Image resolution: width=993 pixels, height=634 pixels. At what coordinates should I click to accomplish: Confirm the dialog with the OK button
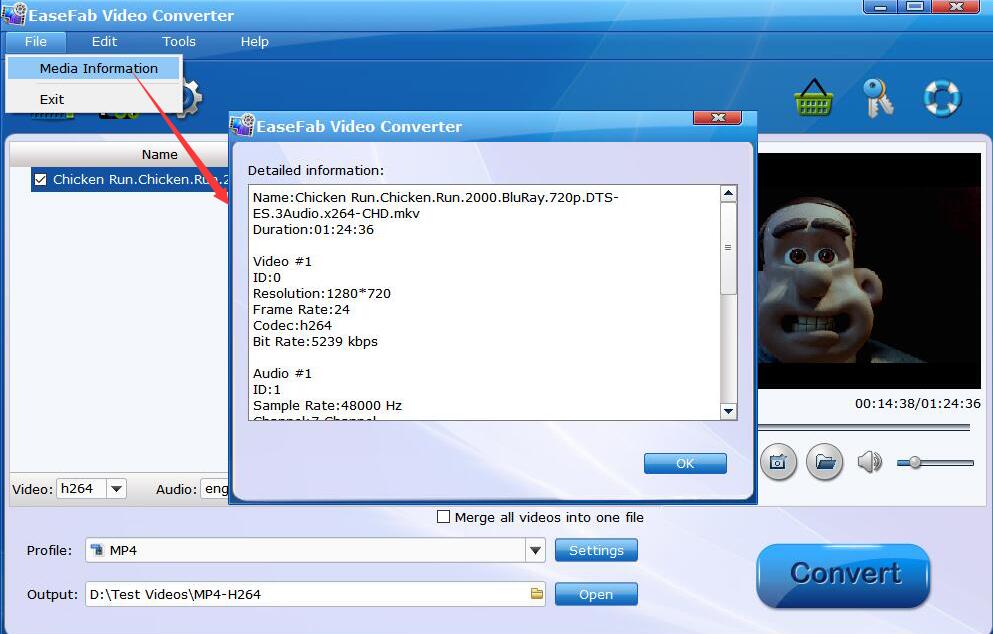[685, 464]
